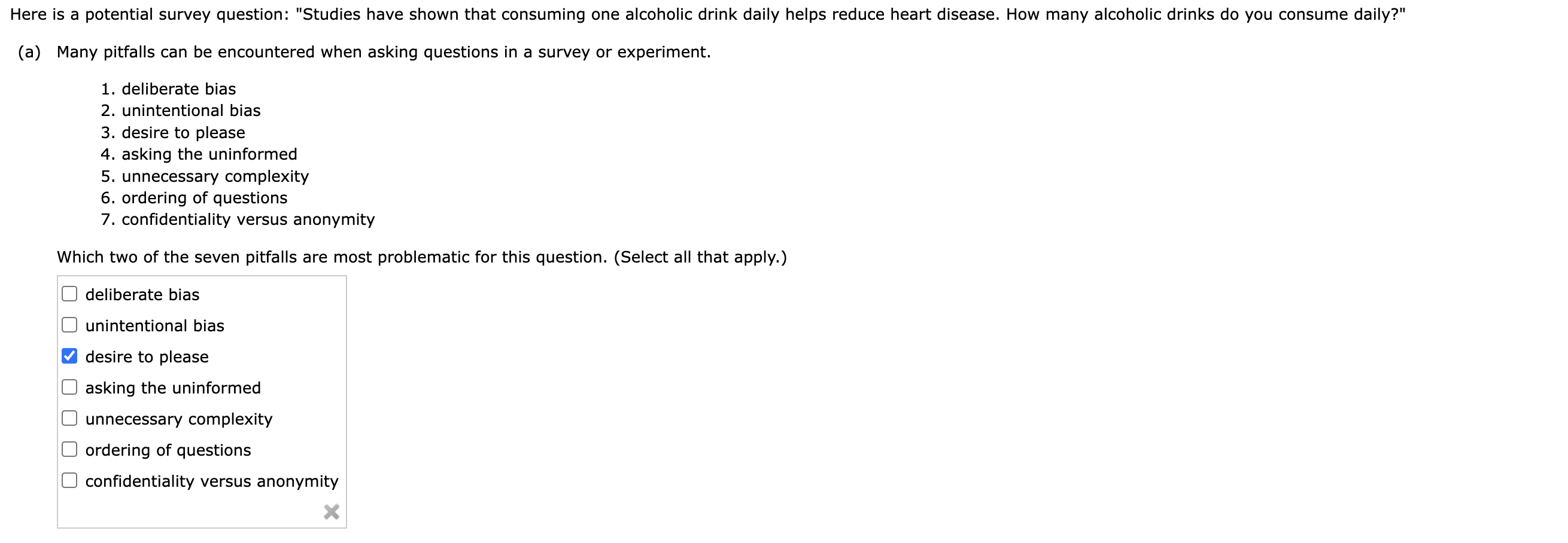Check the confidentiality versus anonymity checkbox
Image resolution: width=1568 pixels, height=543 pixels.
point(69,480)
